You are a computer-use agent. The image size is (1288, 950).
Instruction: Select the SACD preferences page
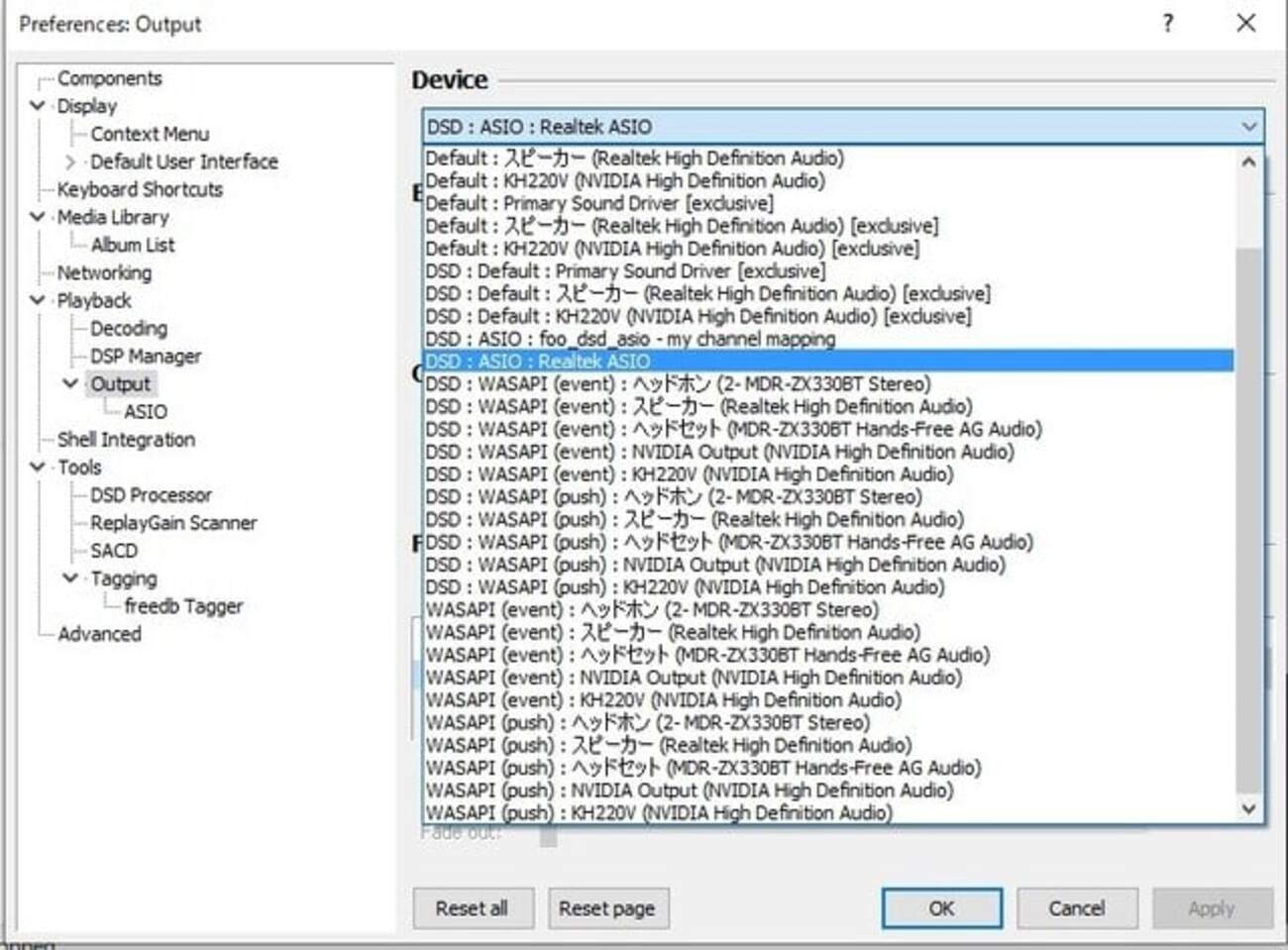point(114,549)
